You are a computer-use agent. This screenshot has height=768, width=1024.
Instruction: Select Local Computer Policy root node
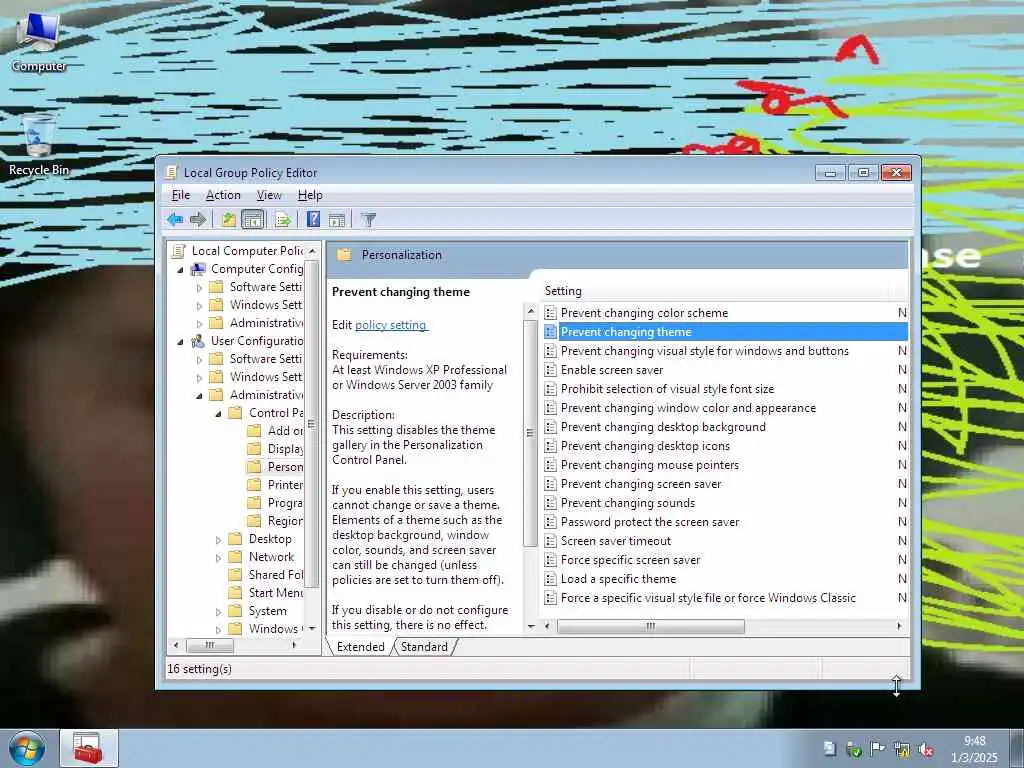tap(238, 251)
